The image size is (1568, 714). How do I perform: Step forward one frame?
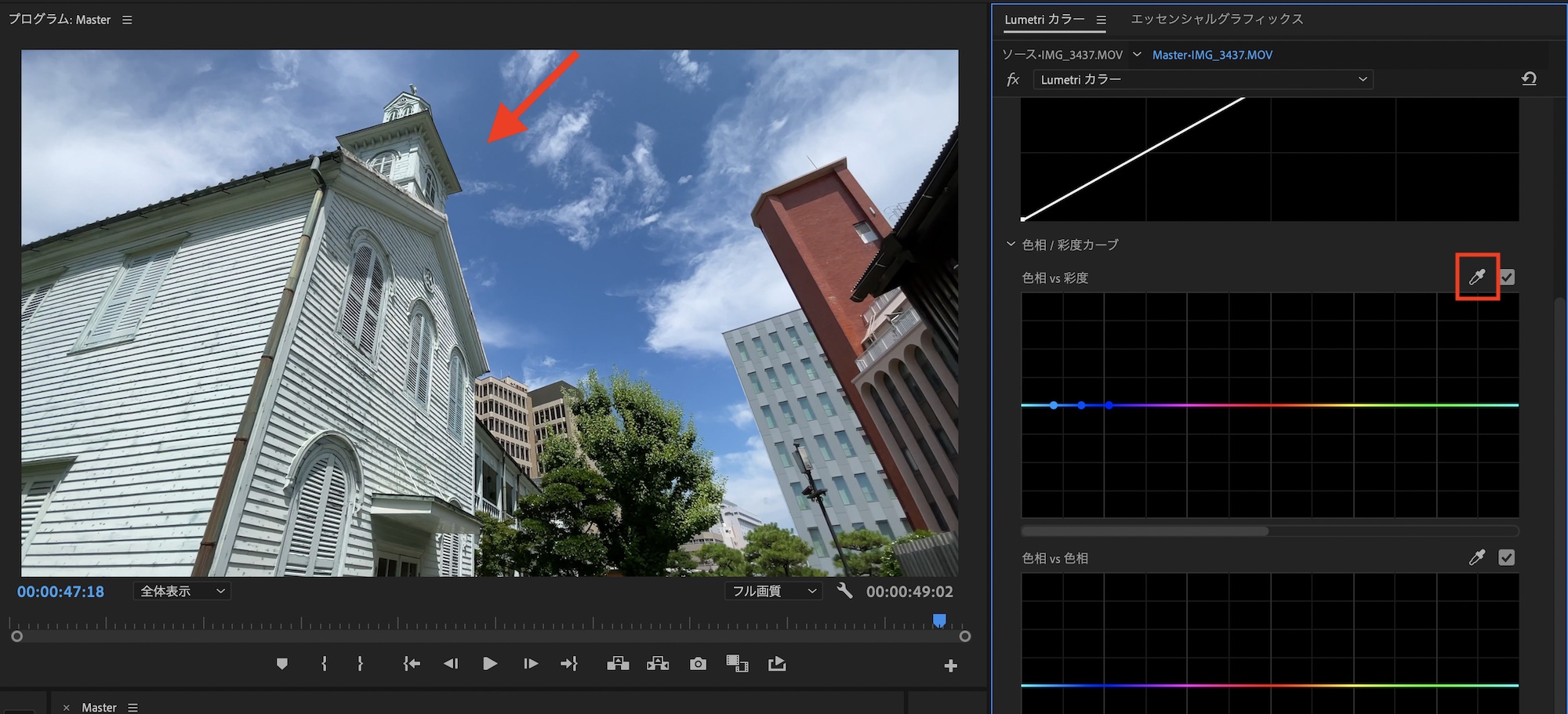pyautogui.click(x=531, y=664)
